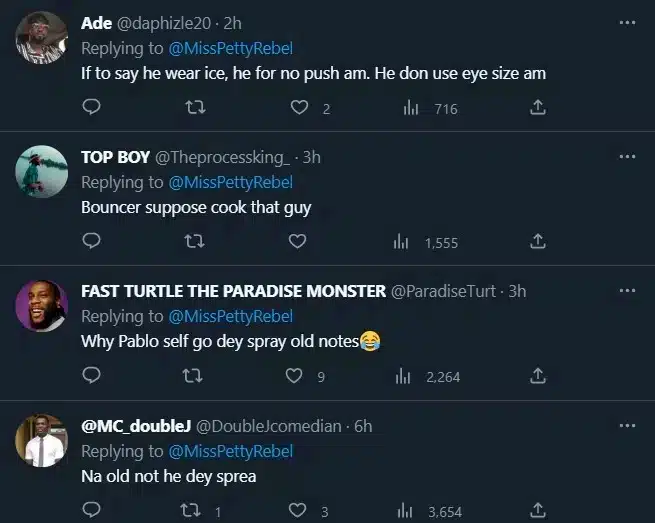Like TOP BOY's bouncer tweet
This screenshot has width=655, height=523.
pyautogui.click(x=297, y=241)
